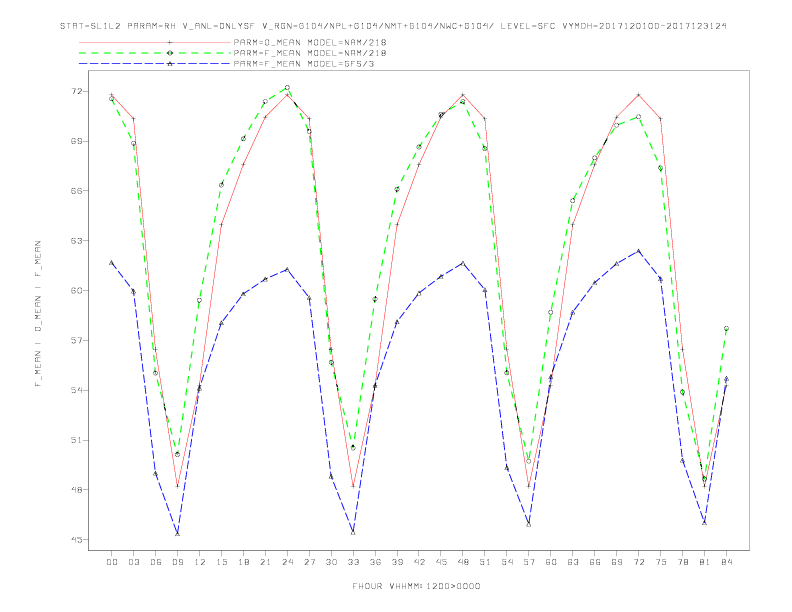Click x-axis forecast hour label 54

point(507,562)
